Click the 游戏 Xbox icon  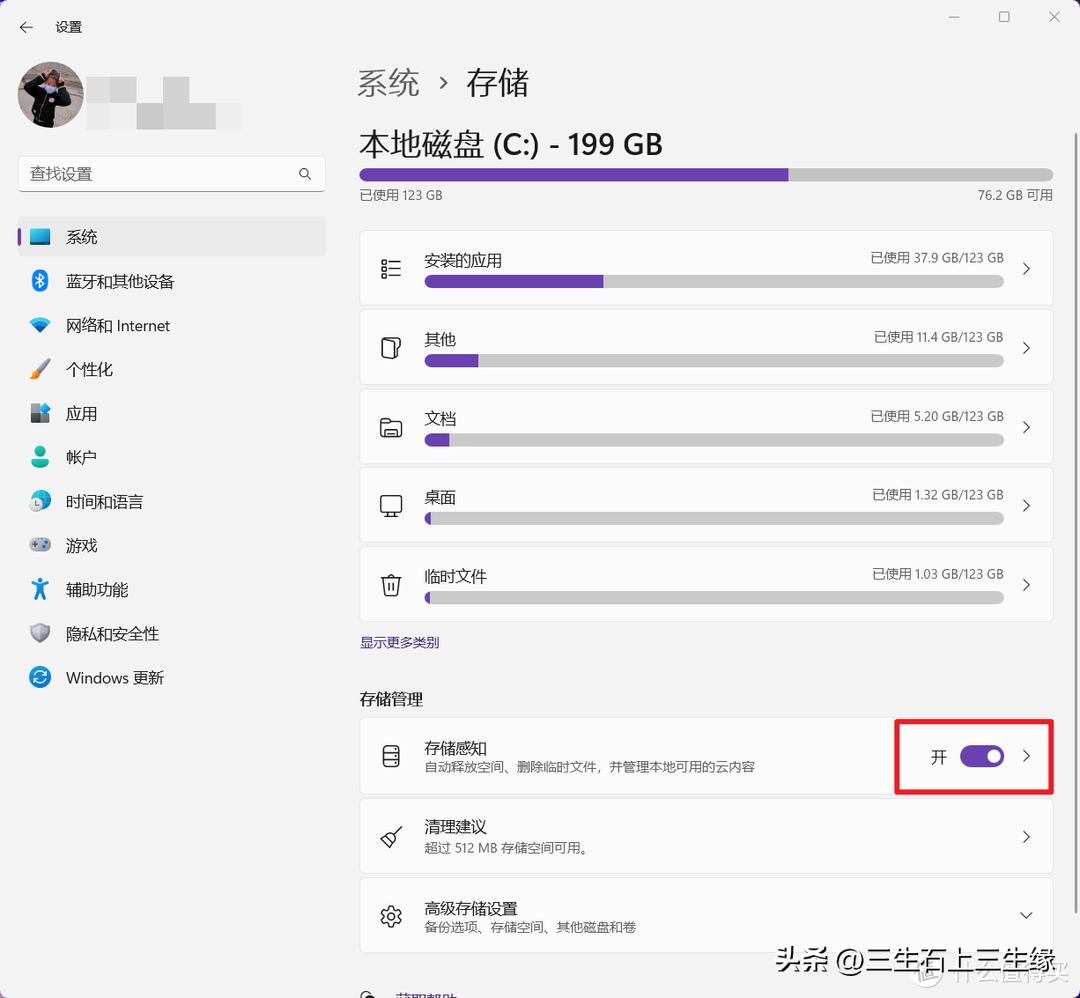[x=39, y=545]
